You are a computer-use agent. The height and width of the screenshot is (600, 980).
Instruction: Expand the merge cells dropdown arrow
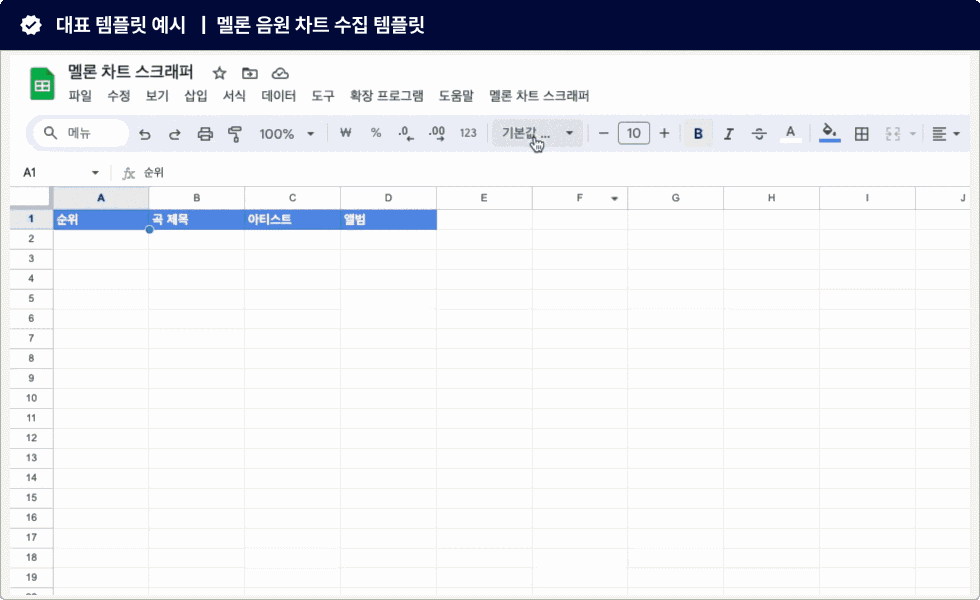pyautogui.click(x=912, y=134)
